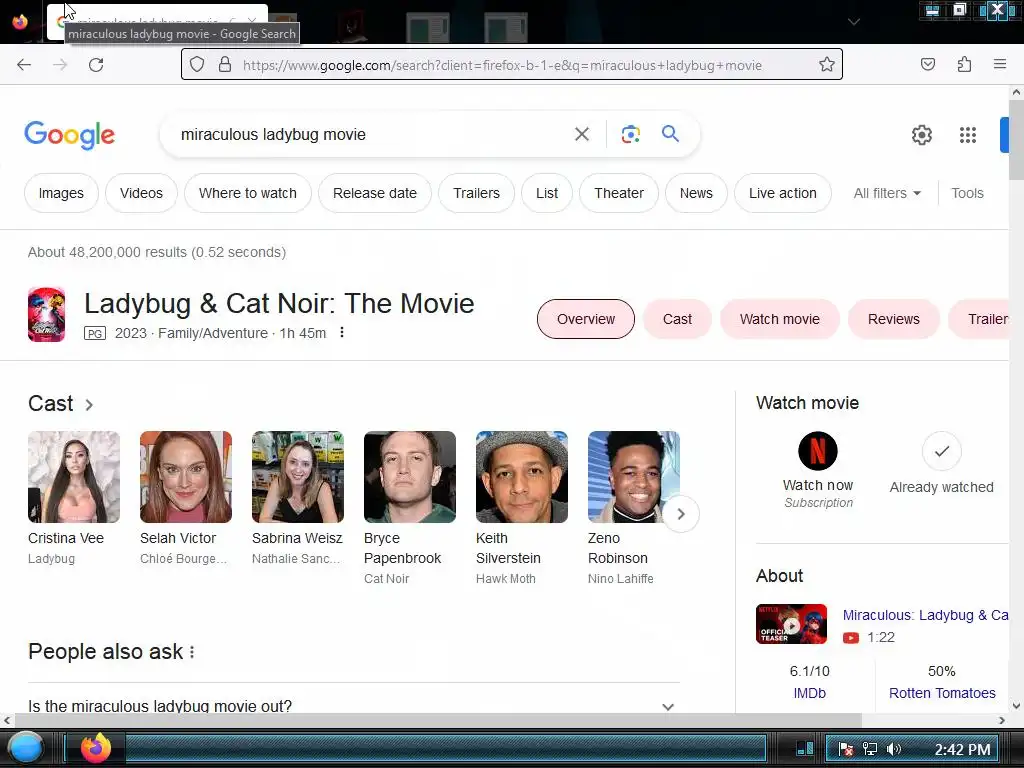Open the Google apps grid icon

coord(968,135)
